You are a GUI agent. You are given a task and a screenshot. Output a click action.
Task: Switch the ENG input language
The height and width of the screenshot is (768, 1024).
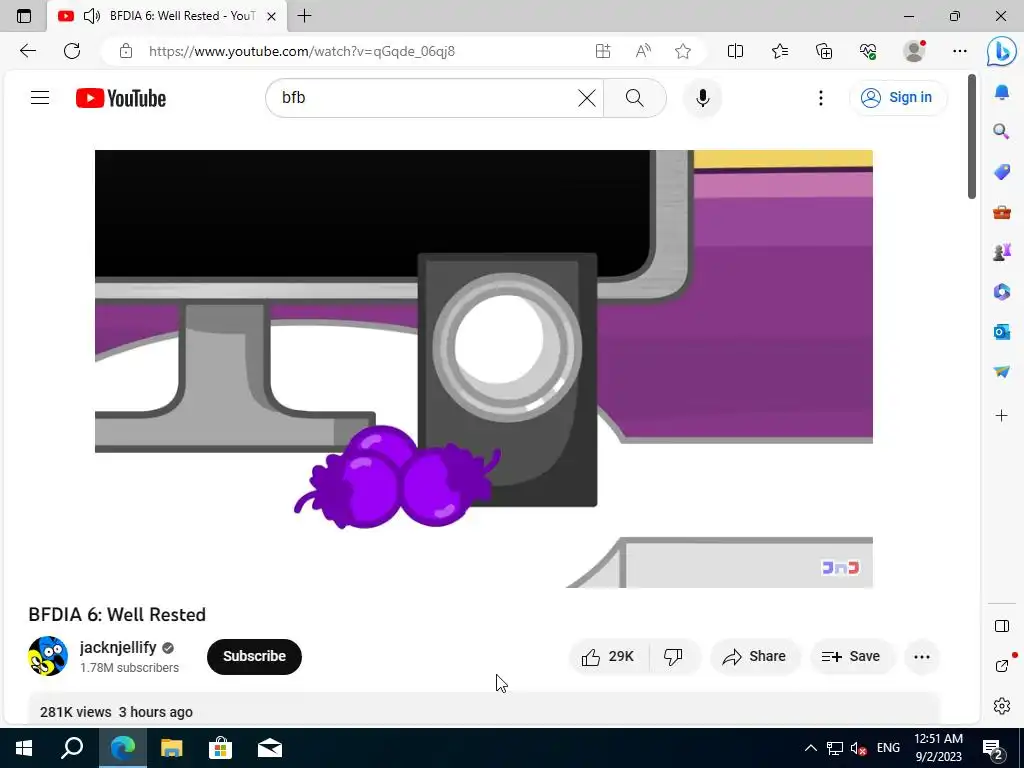888,748
